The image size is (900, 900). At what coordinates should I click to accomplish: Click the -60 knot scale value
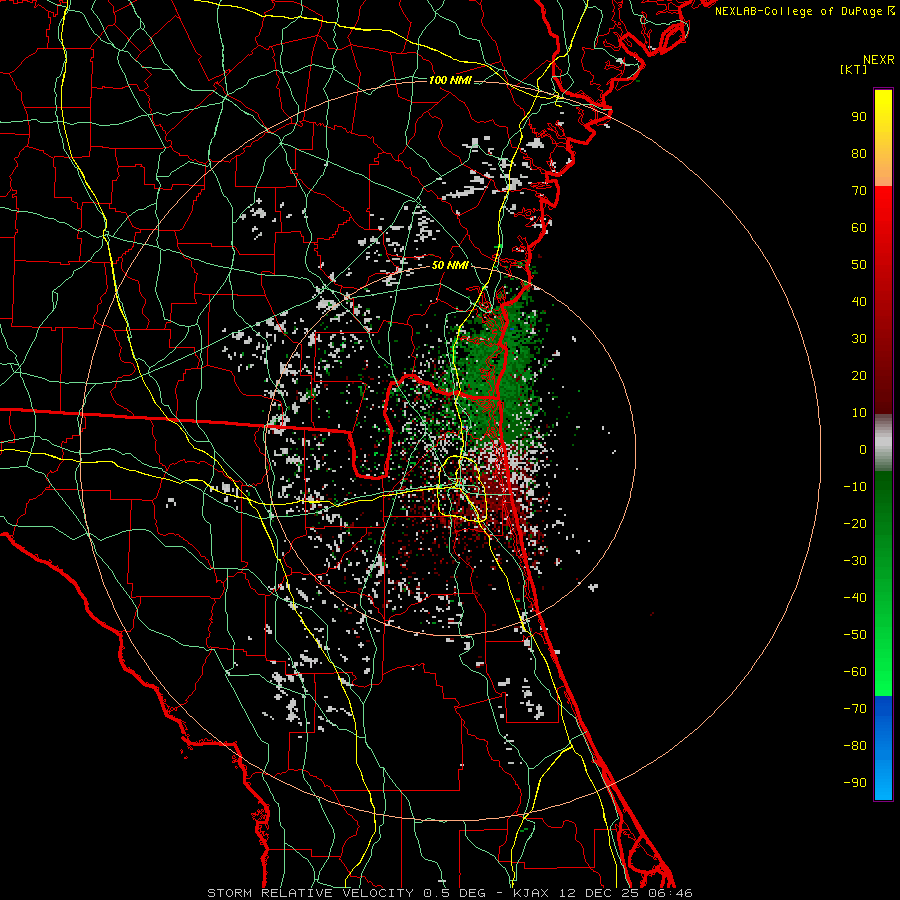pos(855,672)
